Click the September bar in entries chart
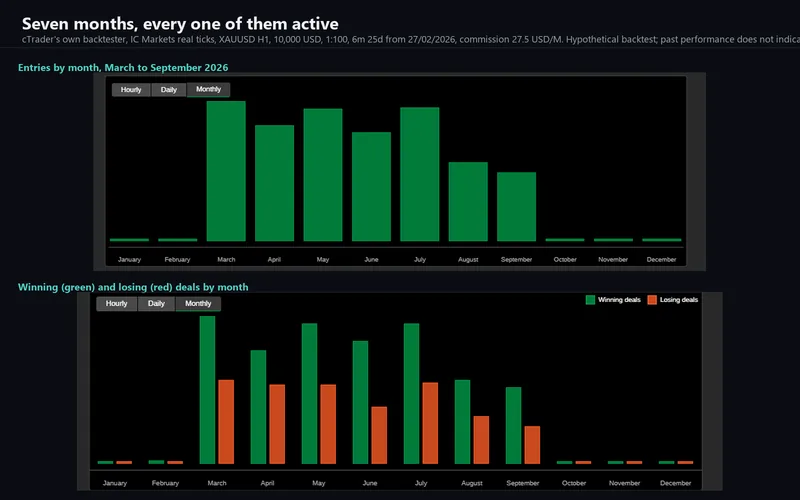Viewport: 800px width, 500px height. click(x=516, y=207)
